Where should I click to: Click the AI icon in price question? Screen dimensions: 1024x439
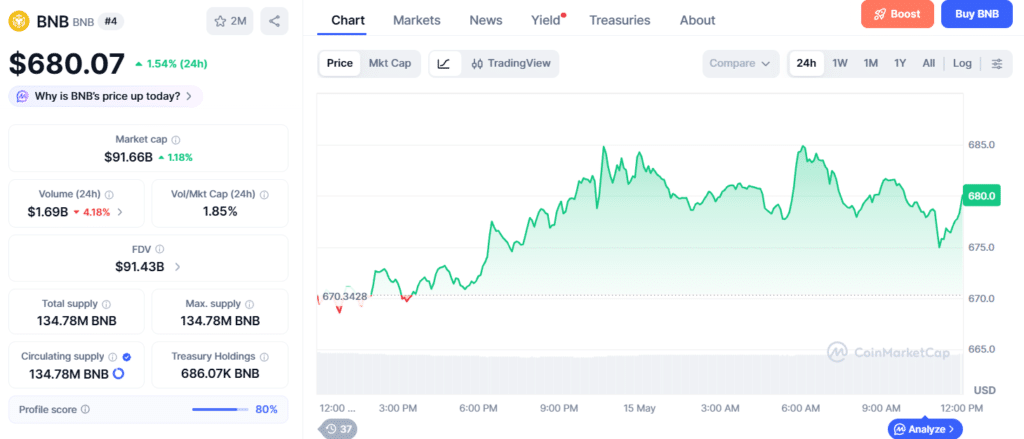point(22,97)
